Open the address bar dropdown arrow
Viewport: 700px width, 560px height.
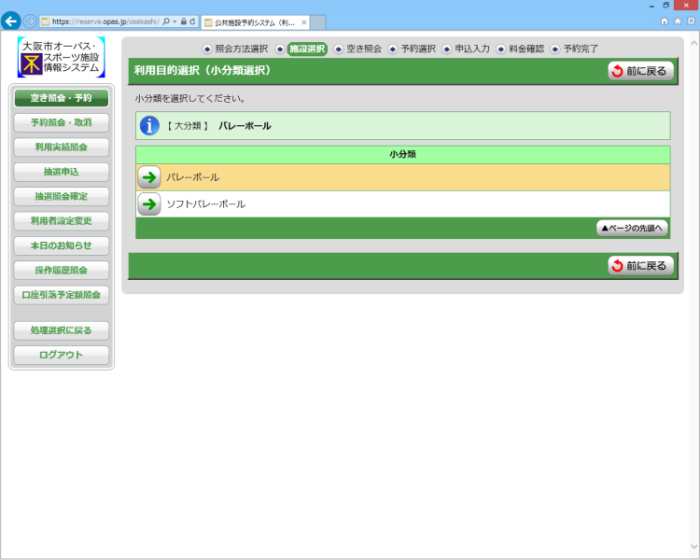[175, 21]
